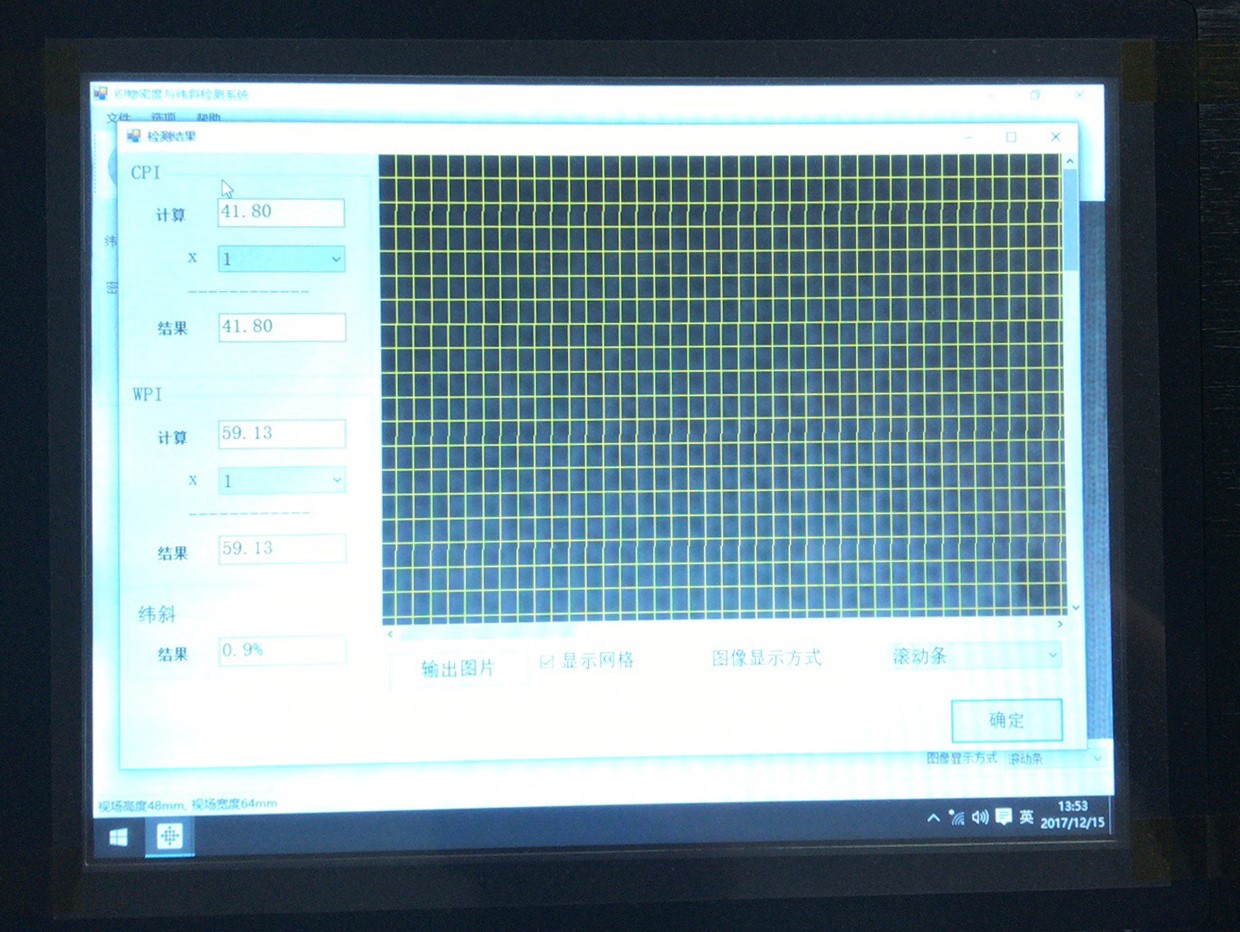Viewport: 1240px width, 932px height.
Task: Click the CPI group heading
Action: [145, 173]
